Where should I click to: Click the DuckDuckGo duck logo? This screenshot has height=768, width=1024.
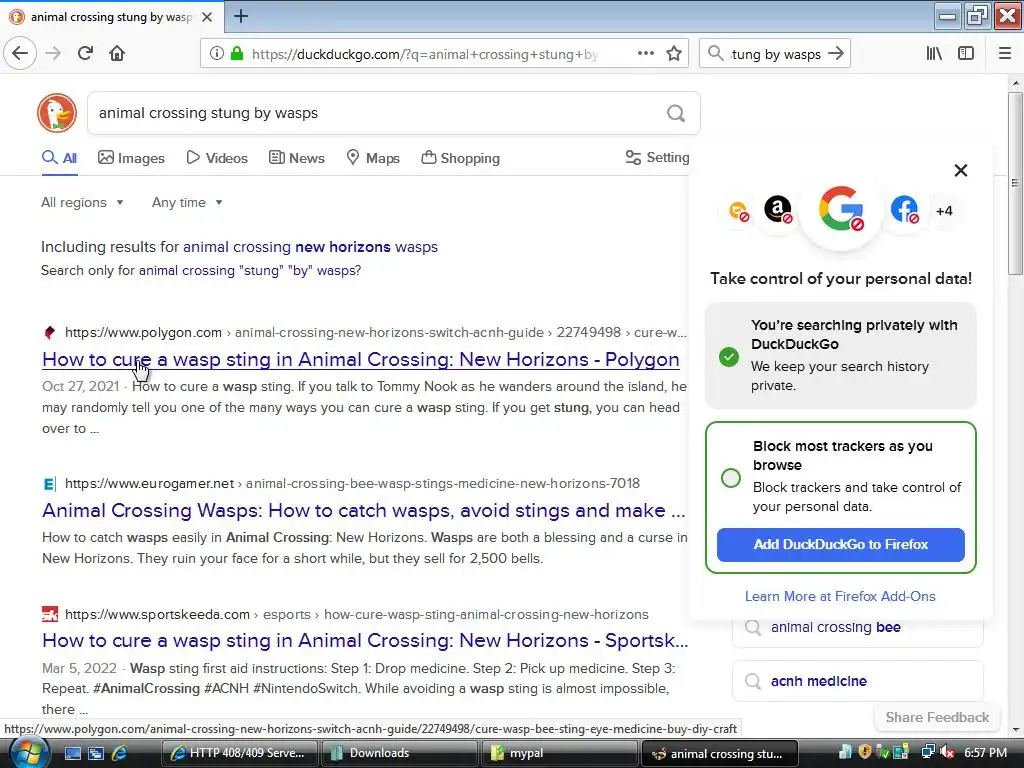[x=57, y=113]
